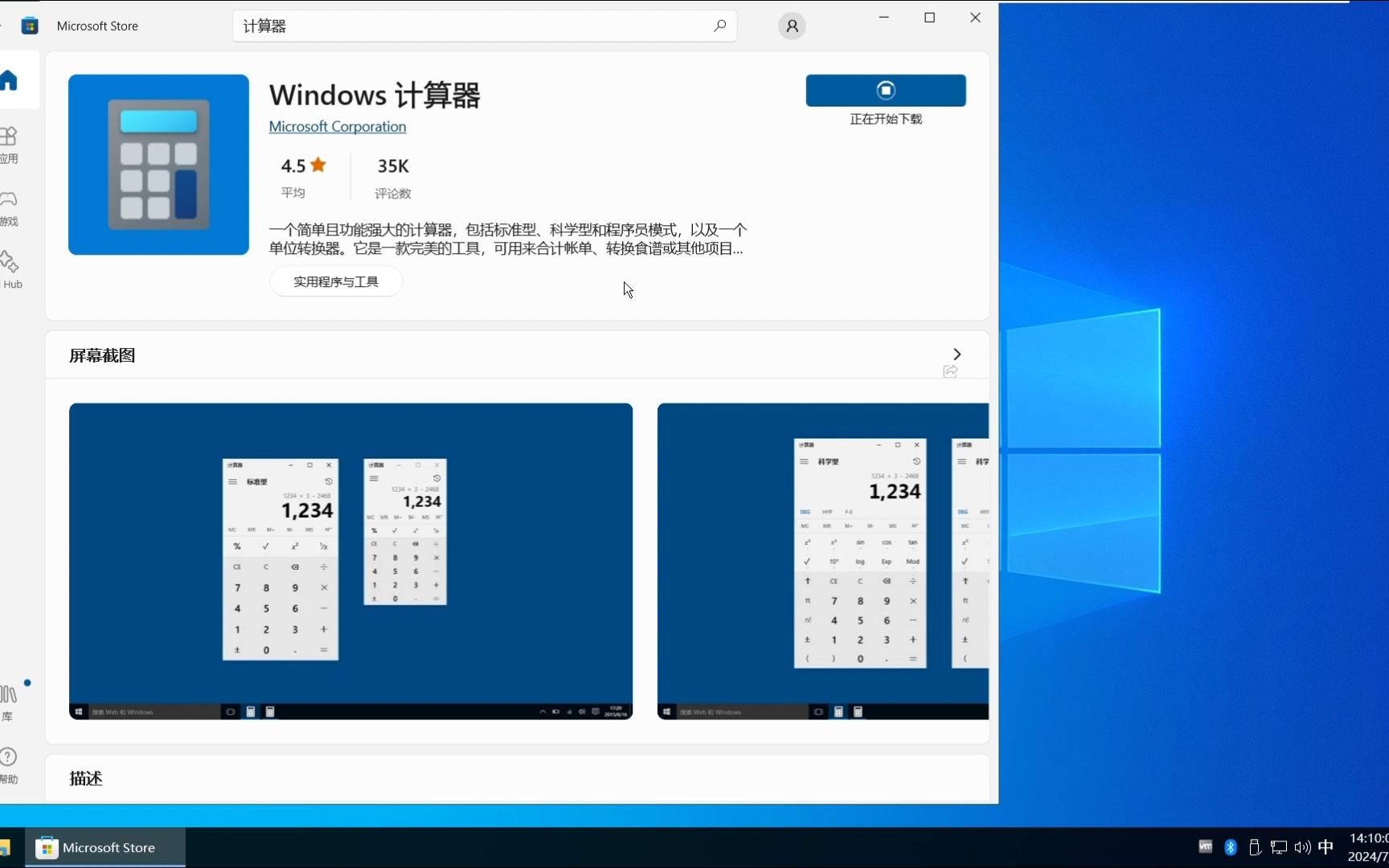The width and height of the screenshot is (1389, 868).
Task: Open the 帮助 (Help) page in the sidebar
Action: pyautogui.click(x=9, y=765)
